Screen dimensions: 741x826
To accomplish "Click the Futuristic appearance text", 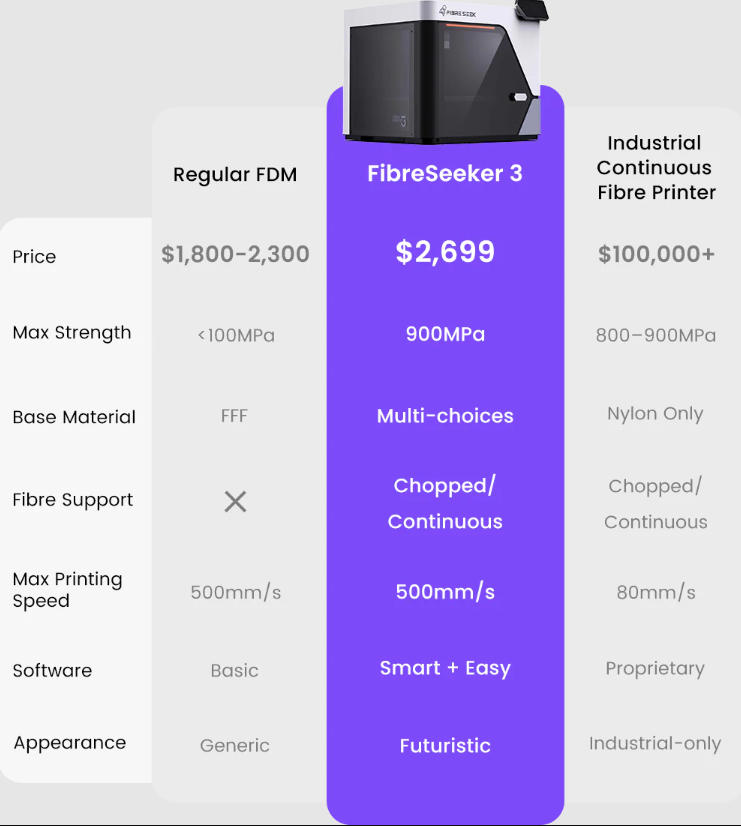I will 445,746.
